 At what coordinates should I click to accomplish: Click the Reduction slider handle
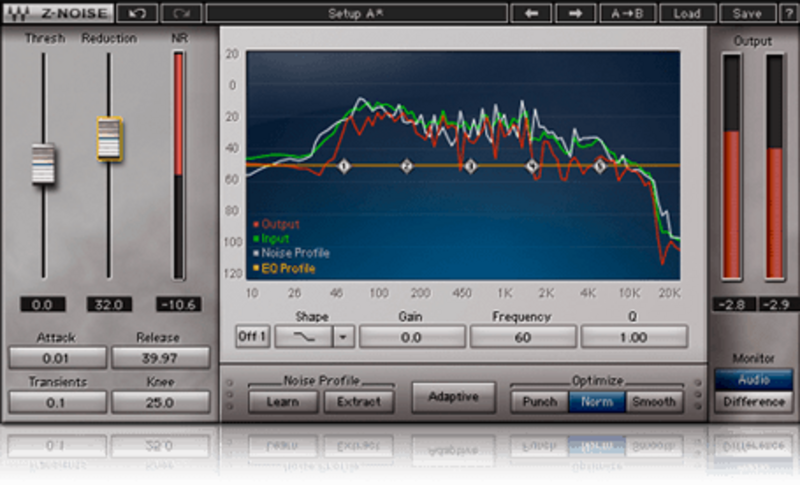[x=109, y=138]
